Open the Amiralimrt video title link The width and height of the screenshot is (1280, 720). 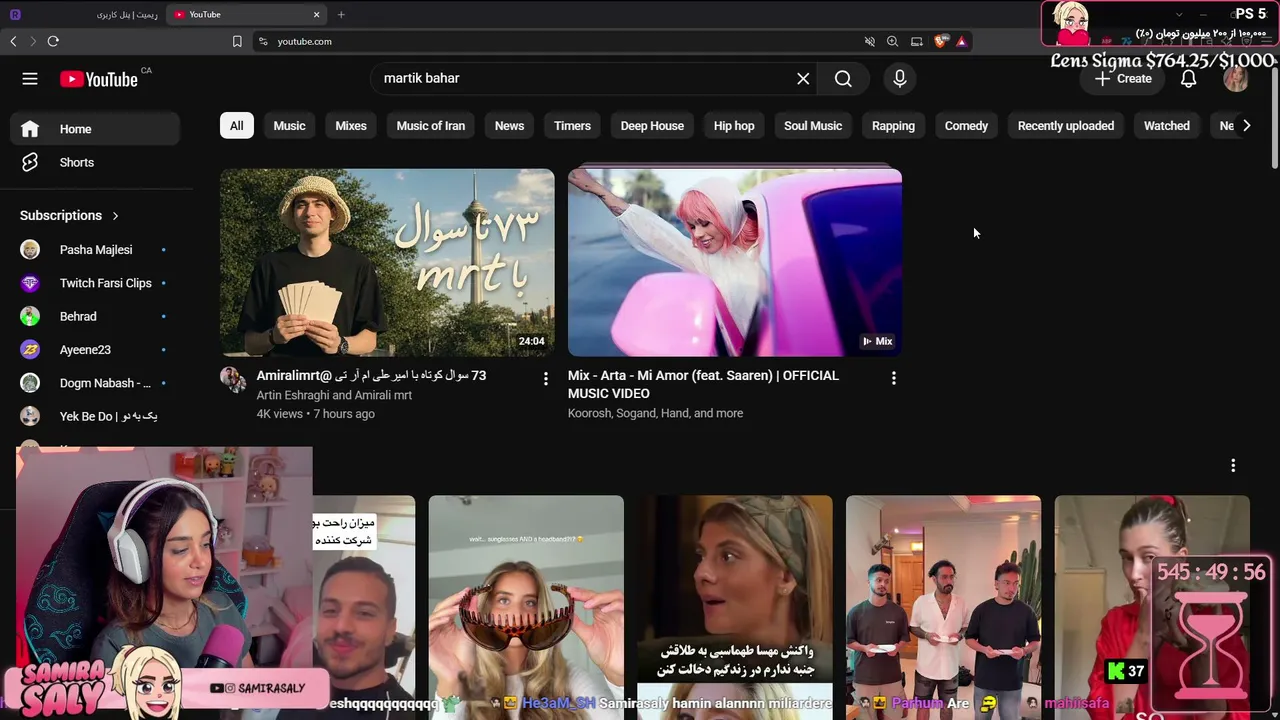[371, 375]
